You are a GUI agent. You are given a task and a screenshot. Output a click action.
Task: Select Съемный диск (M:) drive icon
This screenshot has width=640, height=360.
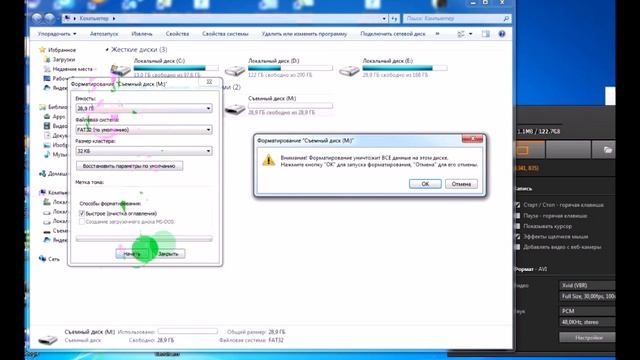point(235,109)
